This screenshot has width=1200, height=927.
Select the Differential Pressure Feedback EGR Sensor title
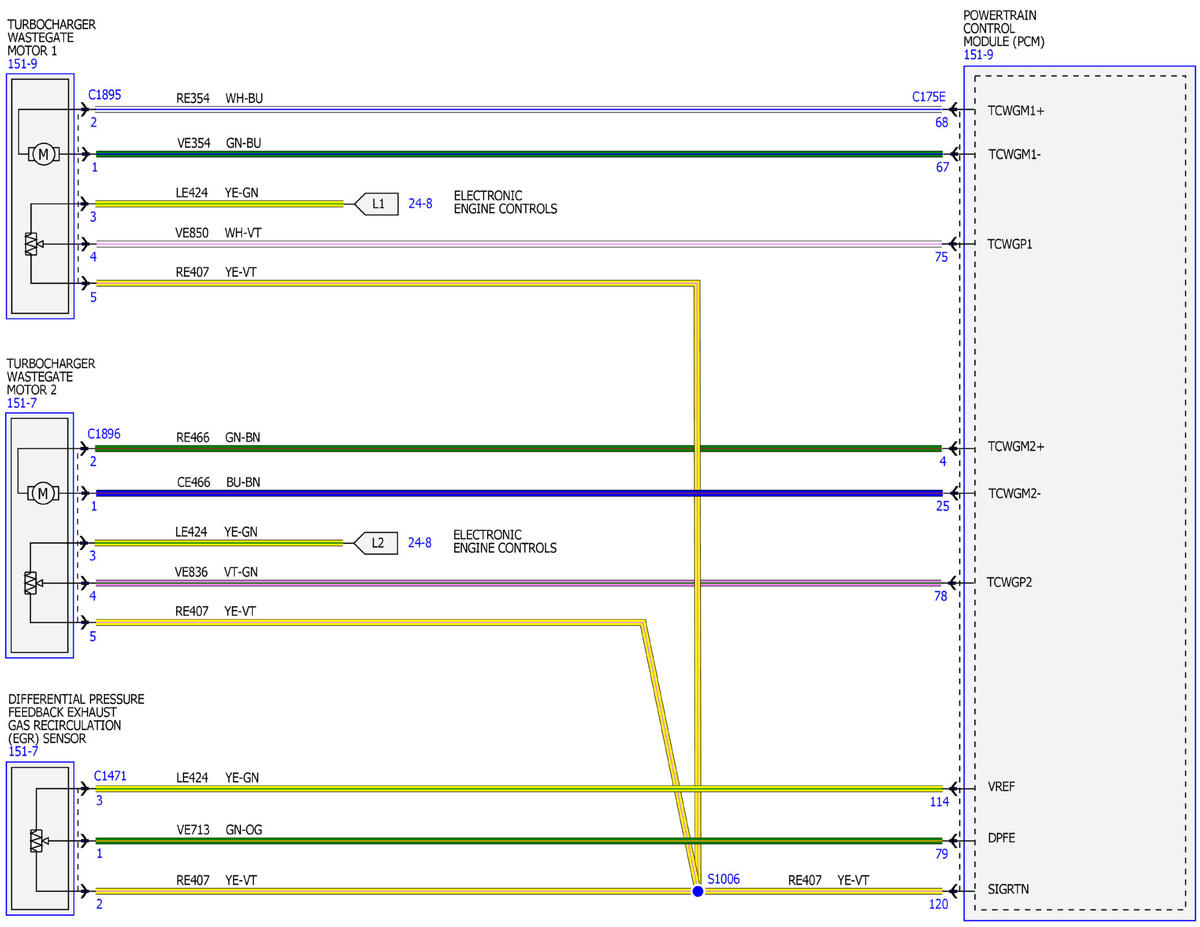coord(76,718)
